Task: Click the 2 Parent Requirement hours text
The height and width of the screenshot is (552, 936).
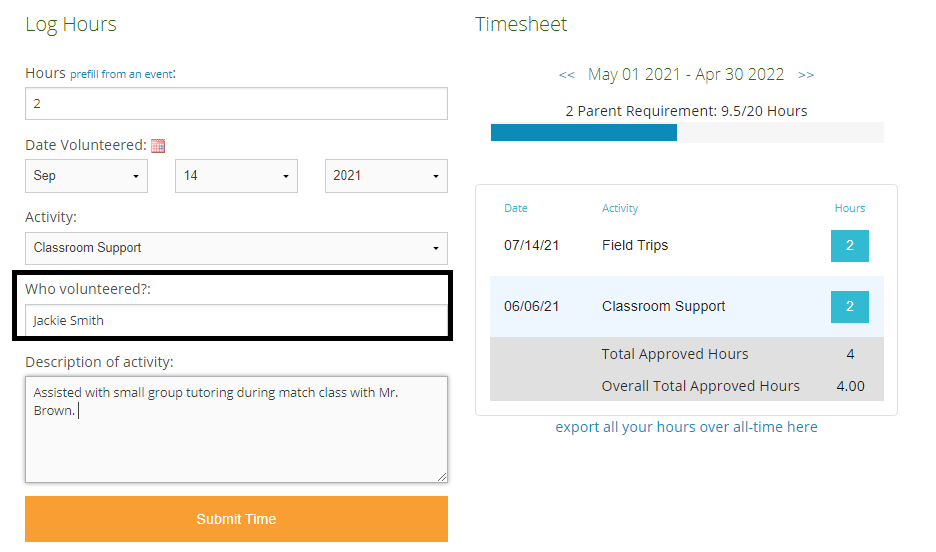Action: (x=686, y=111)
